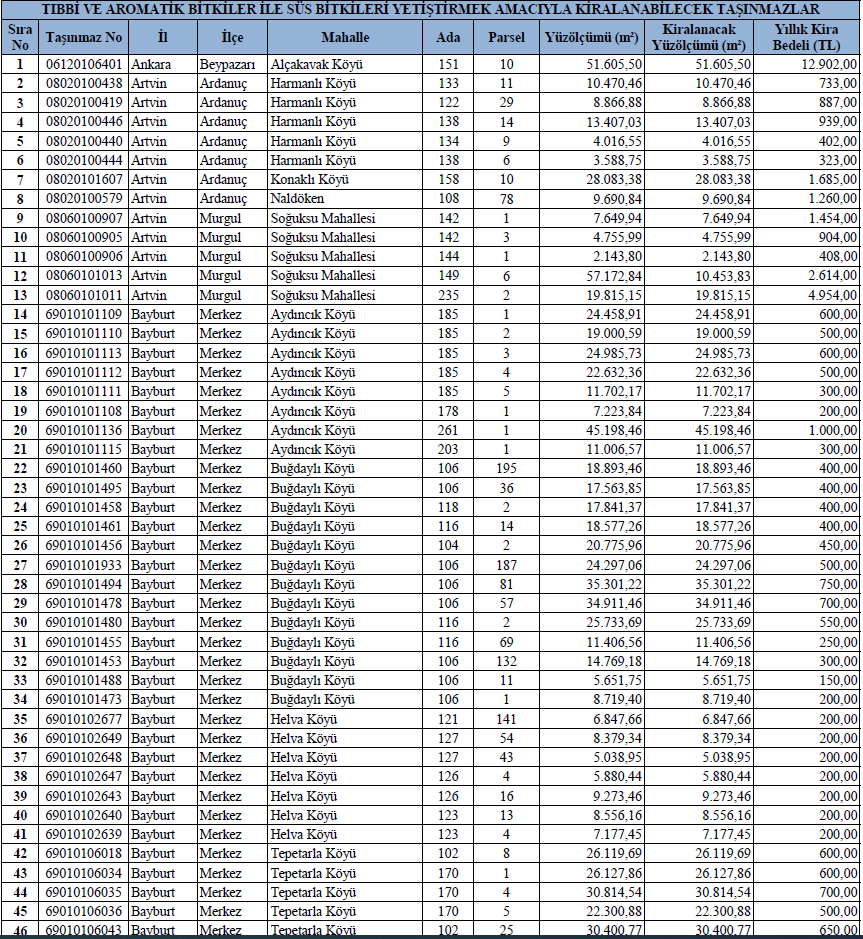Click the 'İlçe' column header
The height and width of the screenshot is (939, 863).
pos(232,37)
